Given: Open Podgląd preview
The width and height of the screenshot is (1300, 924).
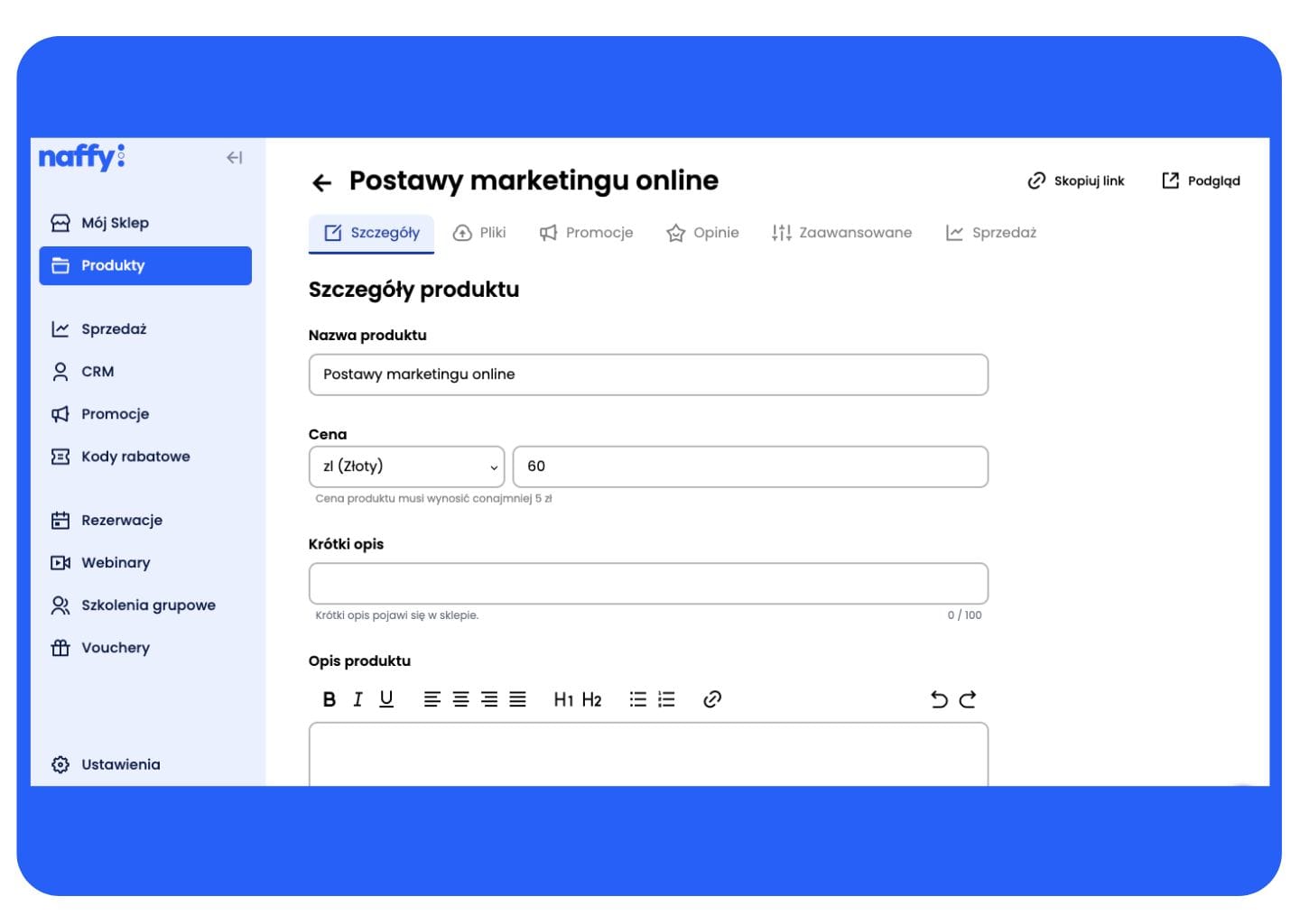Looking at the screenshot, I should pos(1201,180).
